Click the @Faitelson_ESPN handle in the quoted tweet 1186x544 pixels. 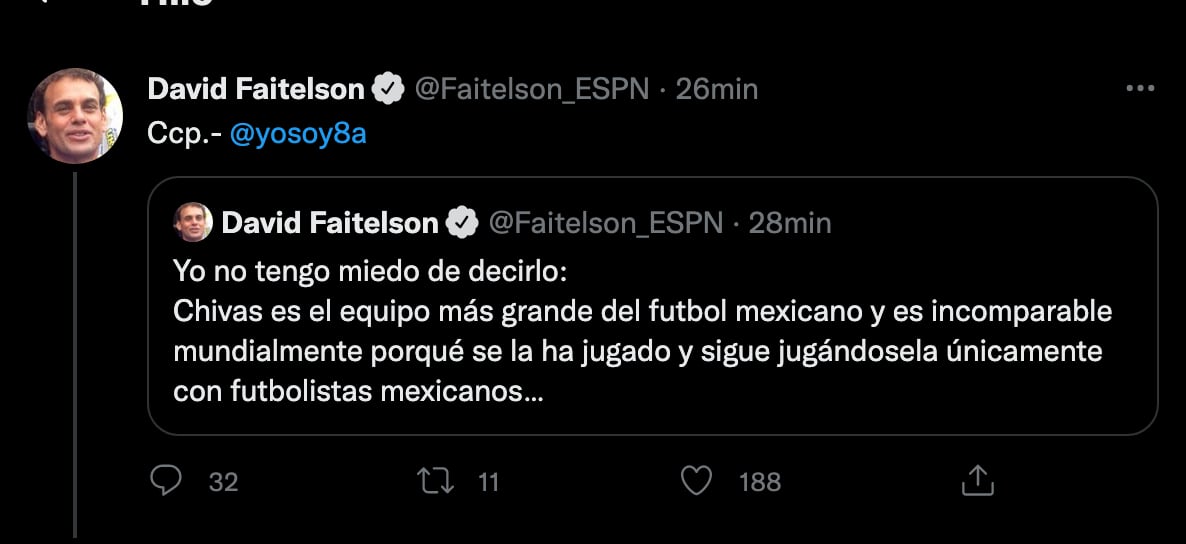coord(605,223)
